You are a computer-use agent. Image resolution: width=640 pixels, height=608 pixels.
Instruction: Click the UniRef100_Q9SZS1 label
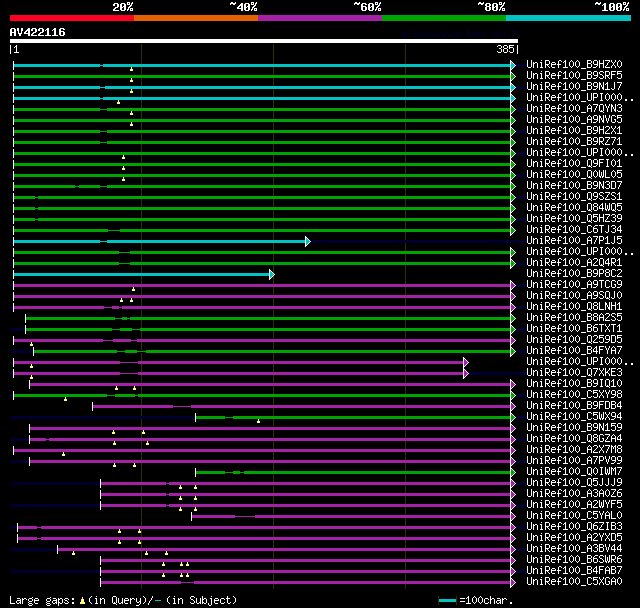(574, 197)
